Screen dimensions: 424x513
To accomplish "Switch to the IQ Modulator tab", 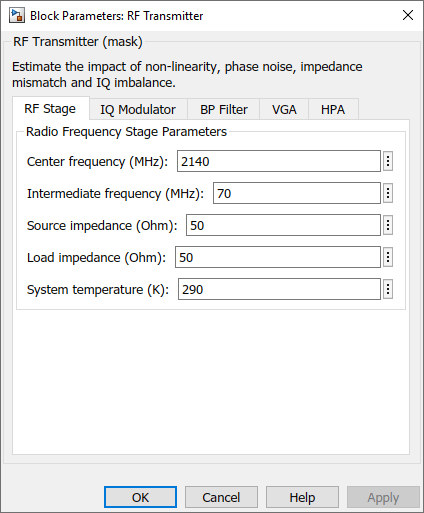I will 138,109.
